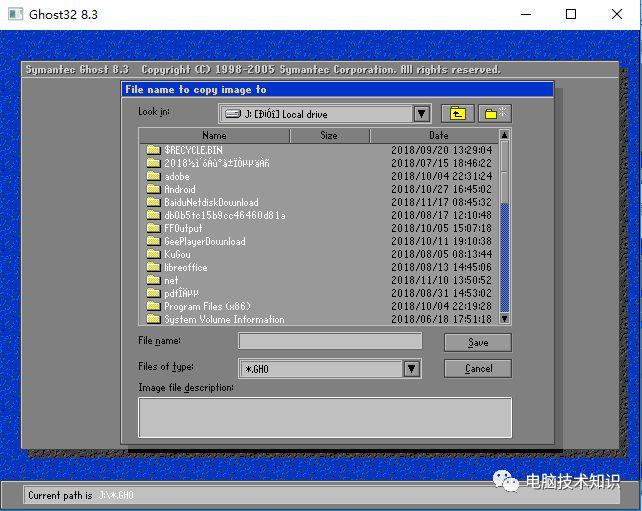Click the file list scroll down arrow
The width and height of the screenshot is (642, 511).
[x=504, y=319]
